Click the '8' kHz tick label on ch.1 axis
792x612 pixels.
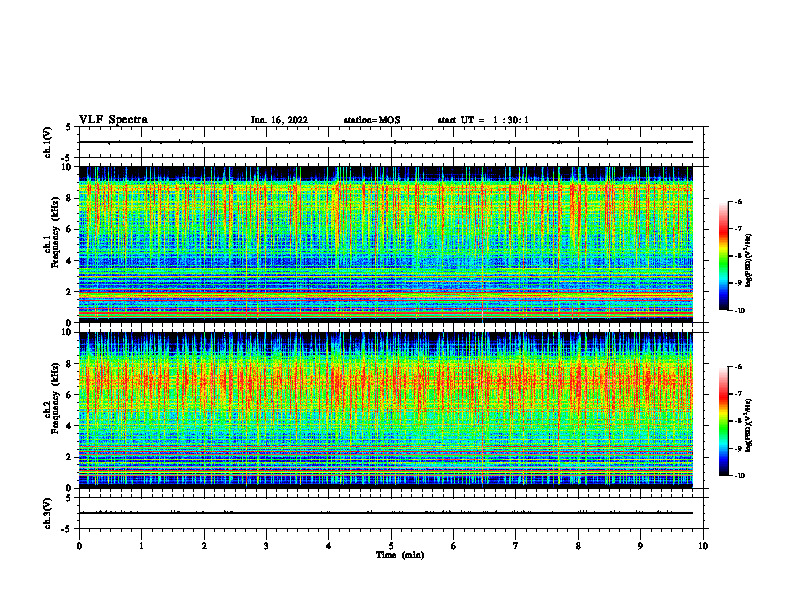pyautogui.click(x=69, y=198)
